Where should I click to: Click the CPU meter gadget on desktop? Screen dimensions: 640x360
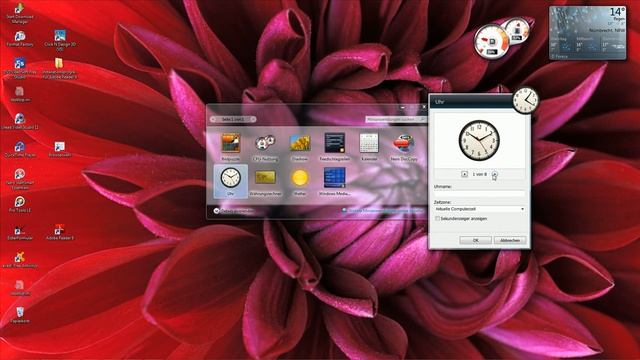[492, 41]
